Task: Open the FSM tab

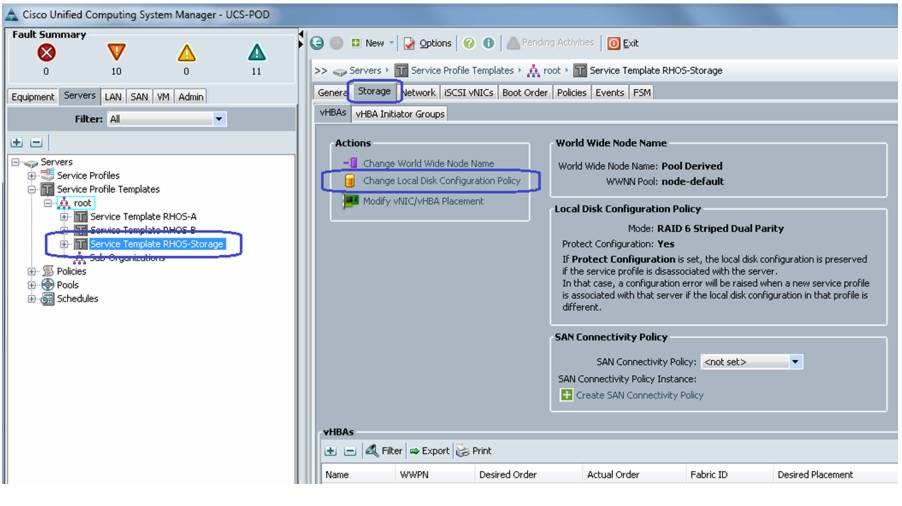Action: pos(641,93)
